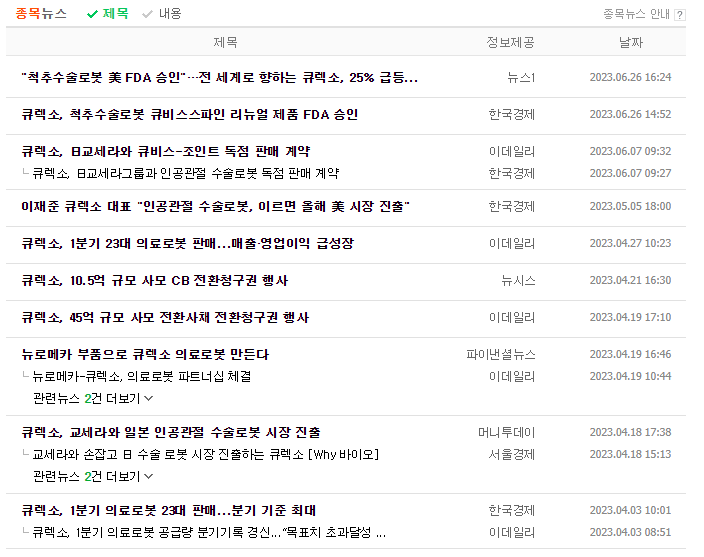704x557 pixels.
Task: Select the 뉴스1 source cell
Action: click(521, 78)
